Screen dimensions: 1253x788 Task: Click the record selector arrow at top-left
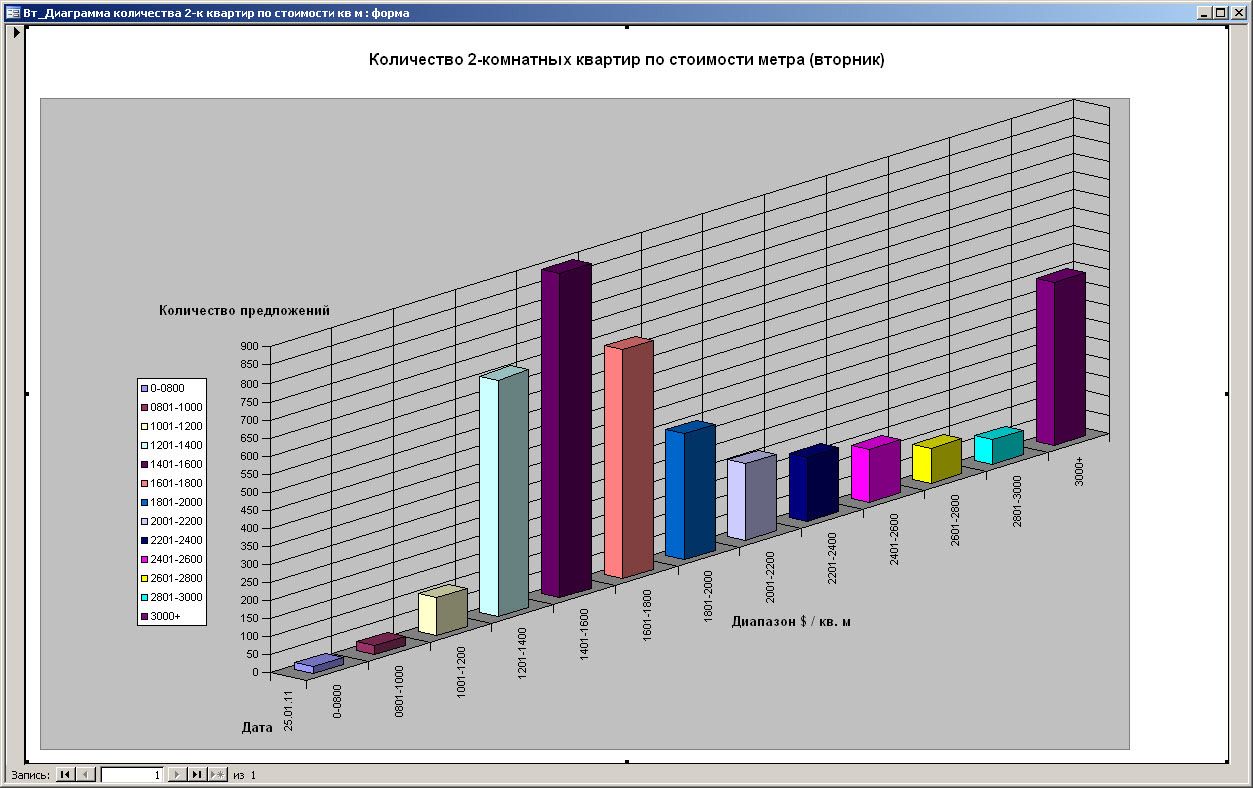[x=16, y=33]
